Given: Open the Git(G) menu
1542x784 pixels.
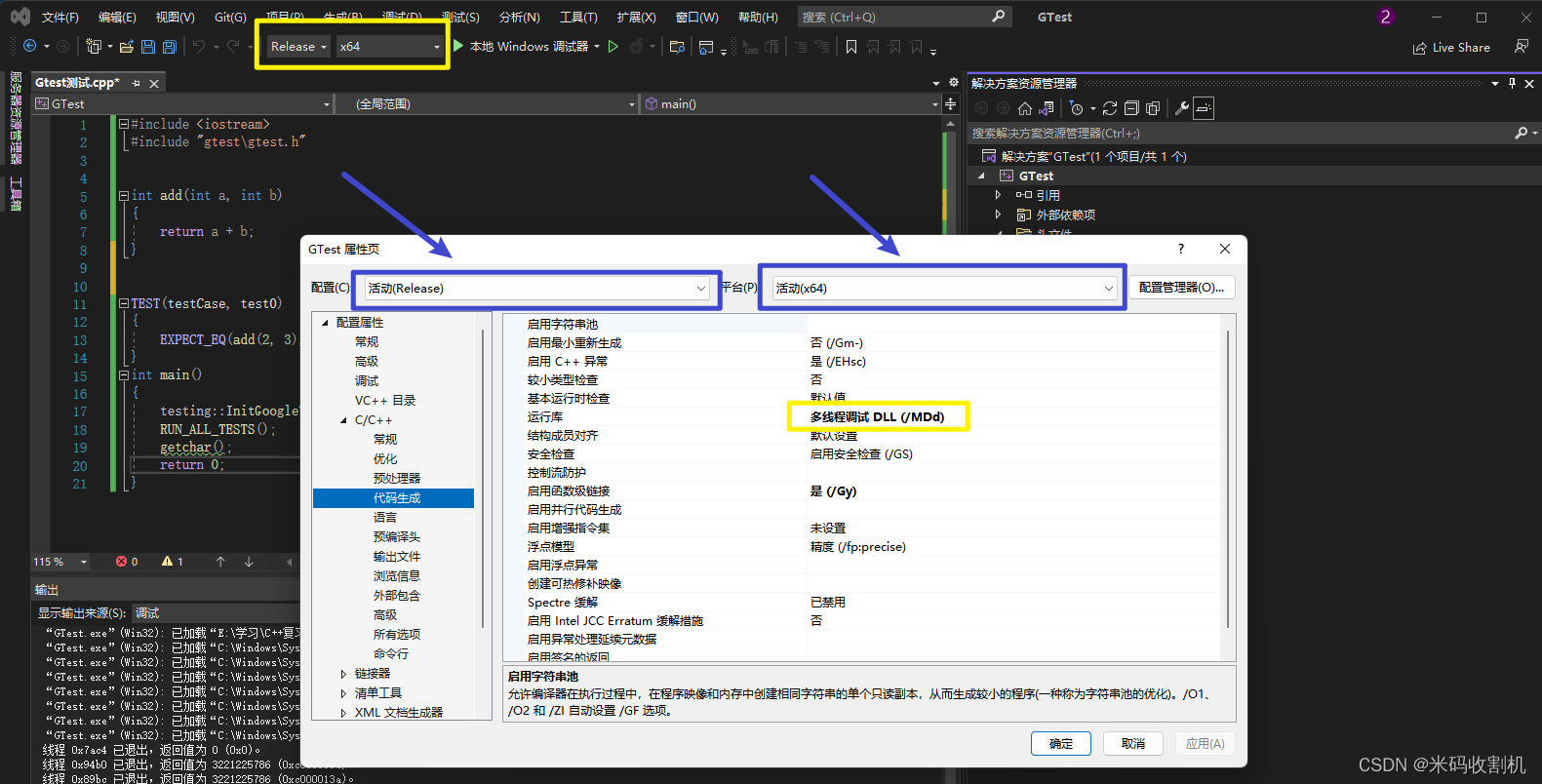Looking at the screenshot, I should click(230, 17).
